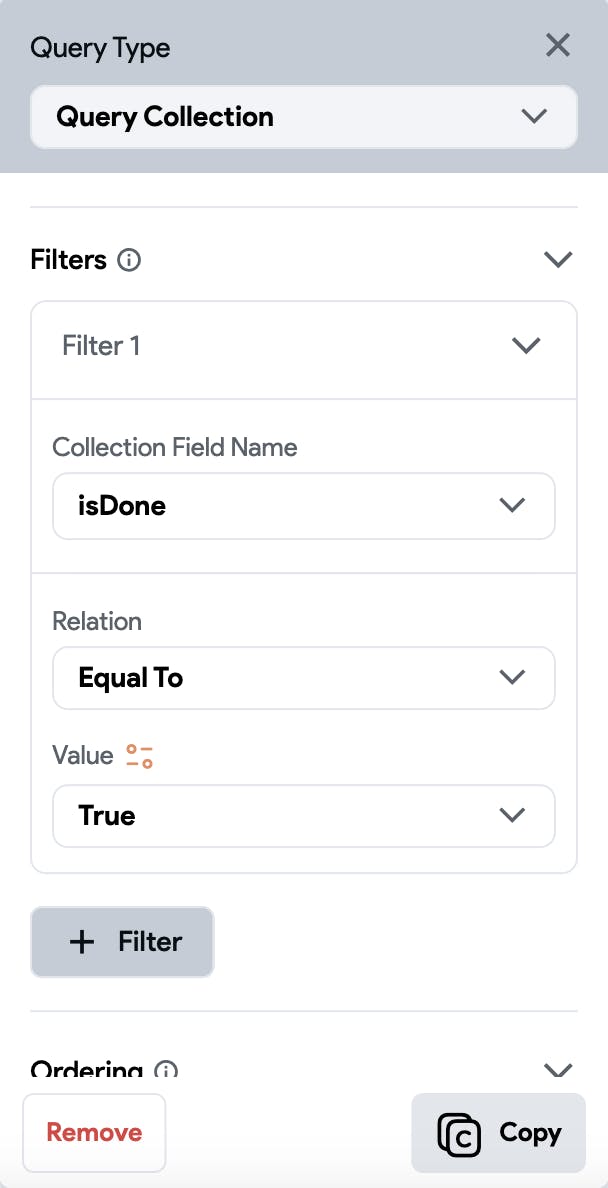Click the Filter 1 header label

(101, 346)
